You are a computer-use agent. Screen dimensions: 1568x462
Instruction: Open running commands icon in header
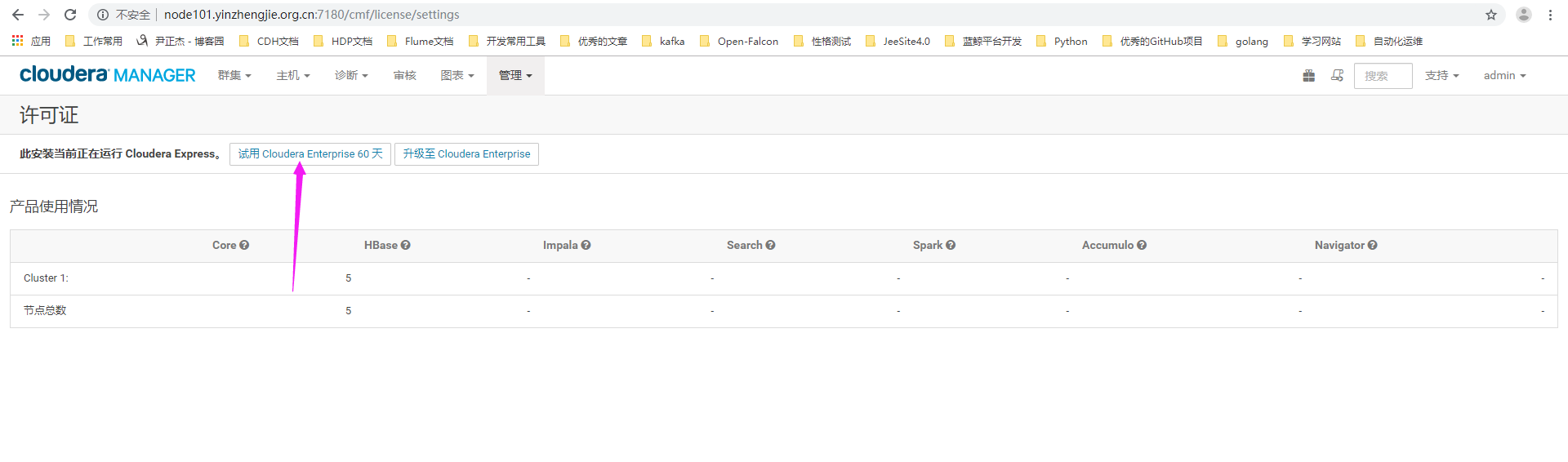(1337, 75)
